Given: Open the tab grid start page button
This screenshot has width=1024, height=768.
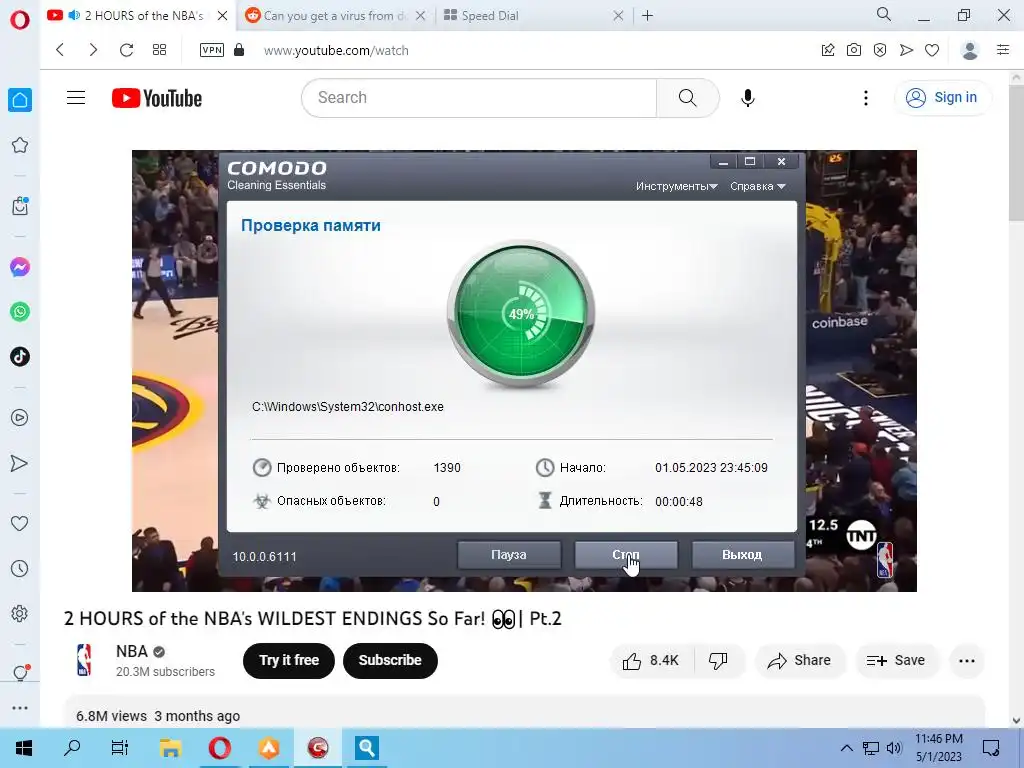Looking at the screenshot, I should pos(159,50).
